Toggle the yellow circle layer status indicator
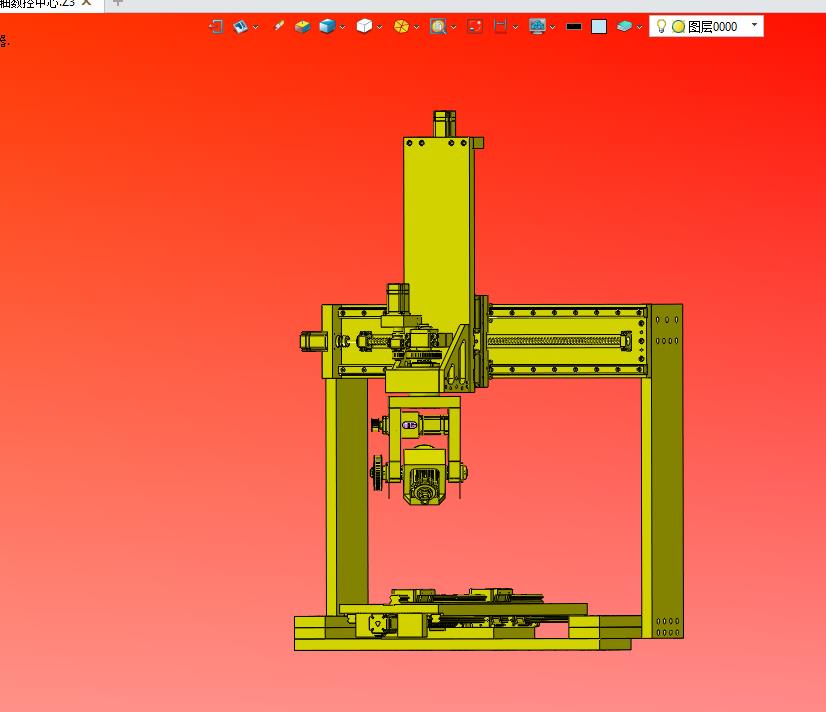Image resolution: width=826 pixels, height=712 pixels. (x=678, y=27)
